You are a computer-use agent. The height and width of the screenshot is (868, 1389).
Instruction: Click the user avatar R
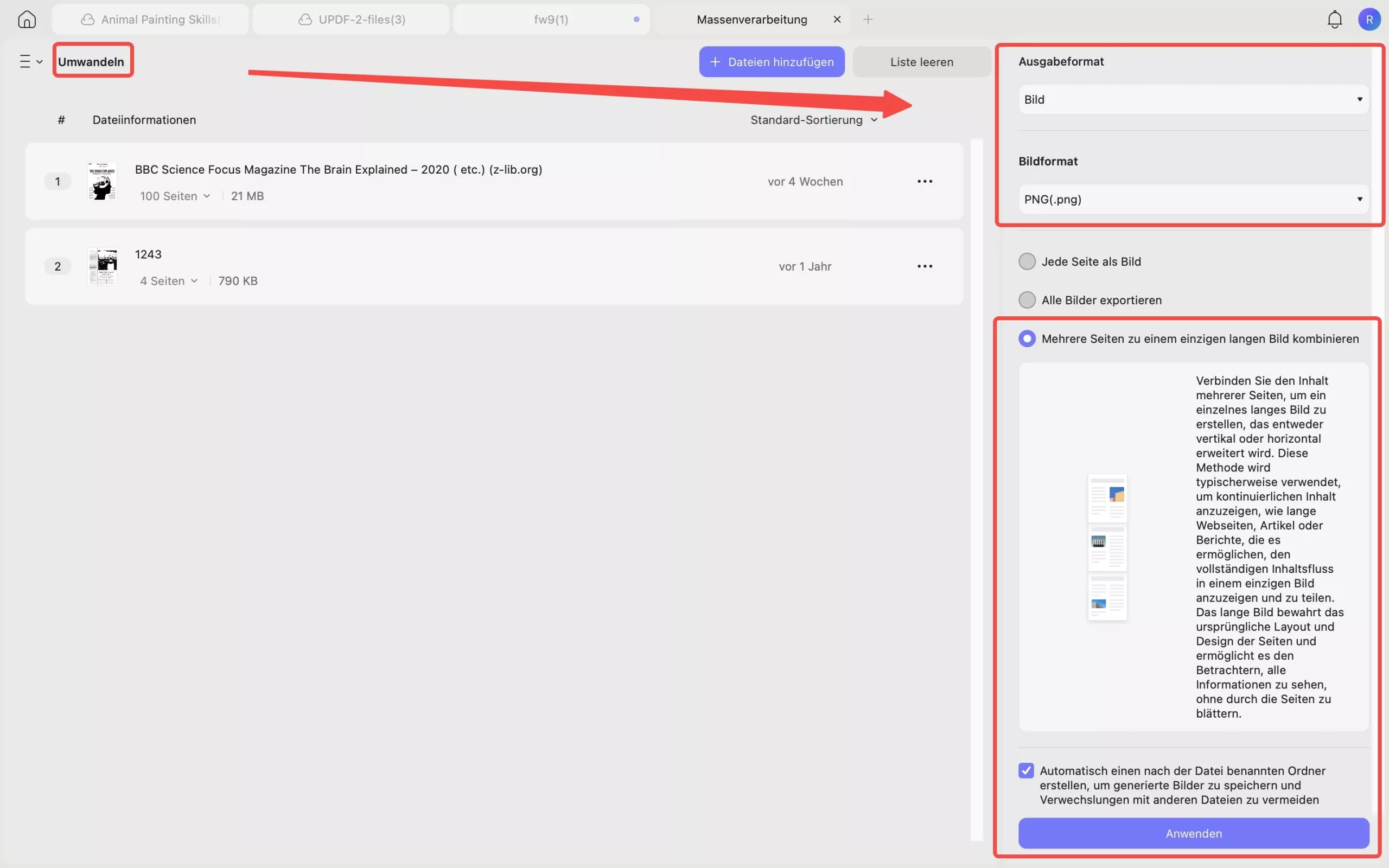(1369, 20)
